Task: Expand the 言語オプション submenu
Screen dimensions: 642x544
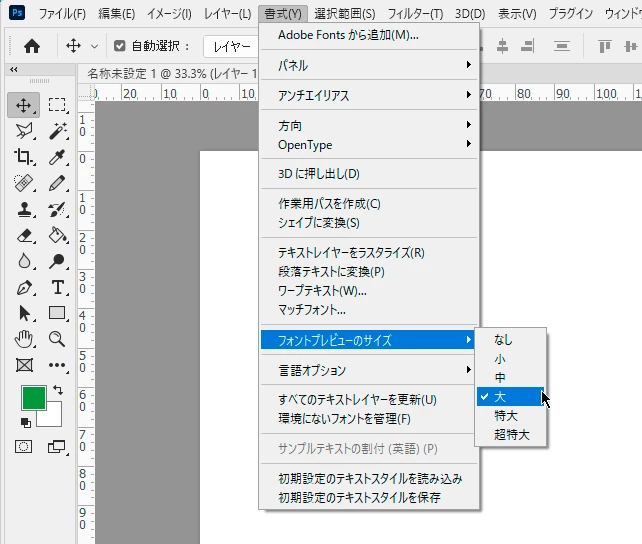Action: pos(369,370)
